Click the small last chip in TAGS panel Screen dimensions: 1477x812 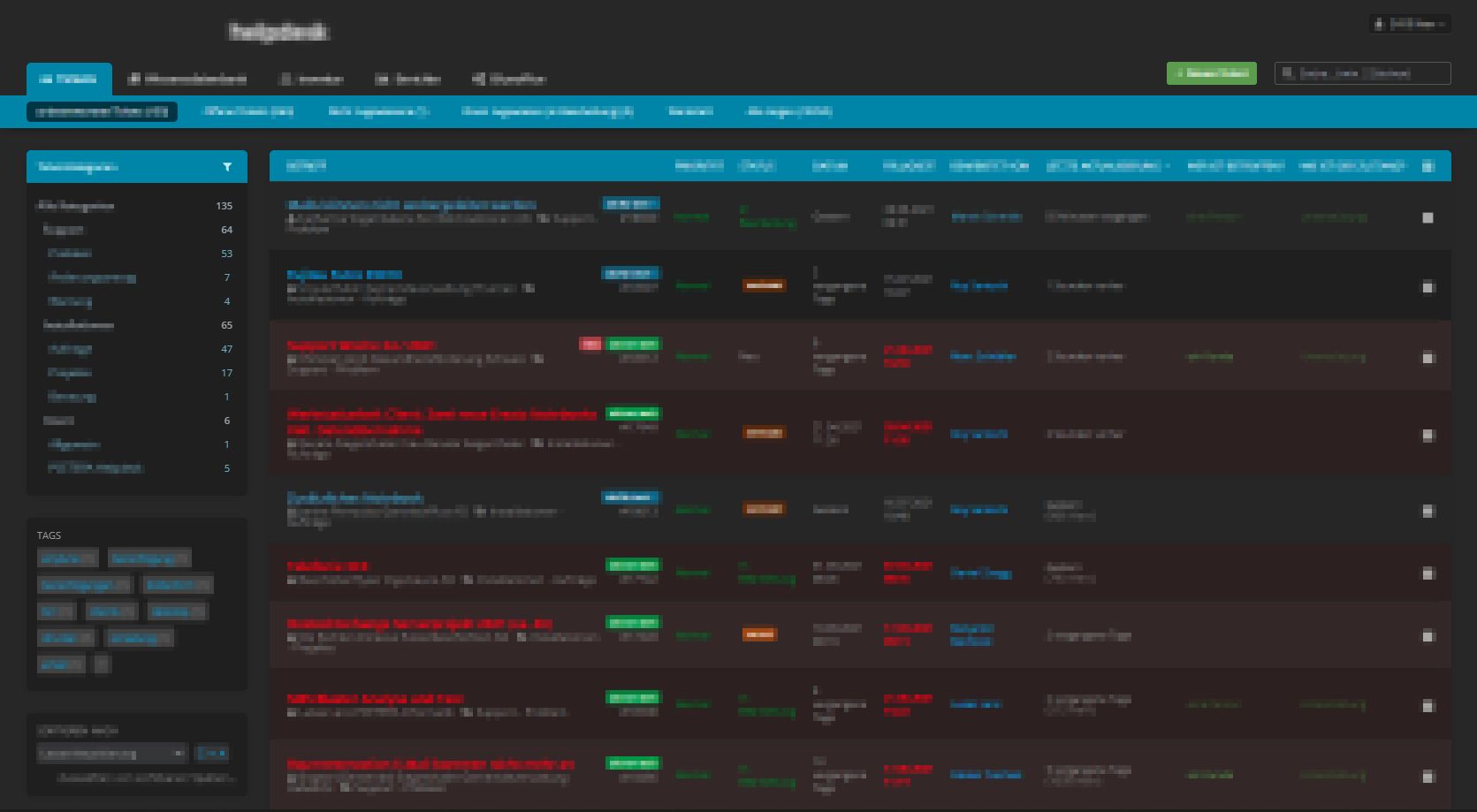(102, 664)
